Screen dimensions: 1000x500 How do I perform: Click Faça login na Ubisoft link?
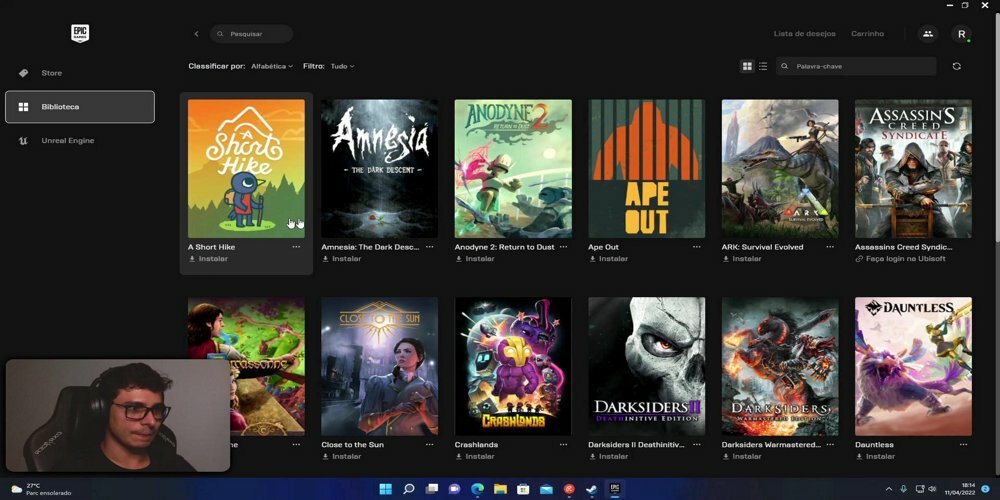tap(901, 259)
